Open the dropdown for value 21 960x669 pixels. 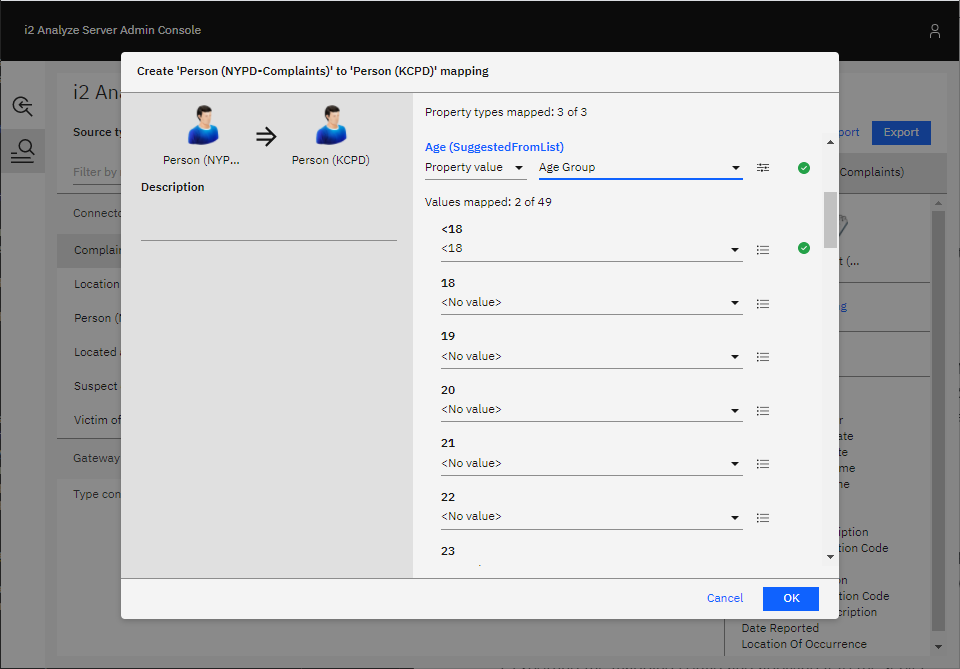pos(591,464)
